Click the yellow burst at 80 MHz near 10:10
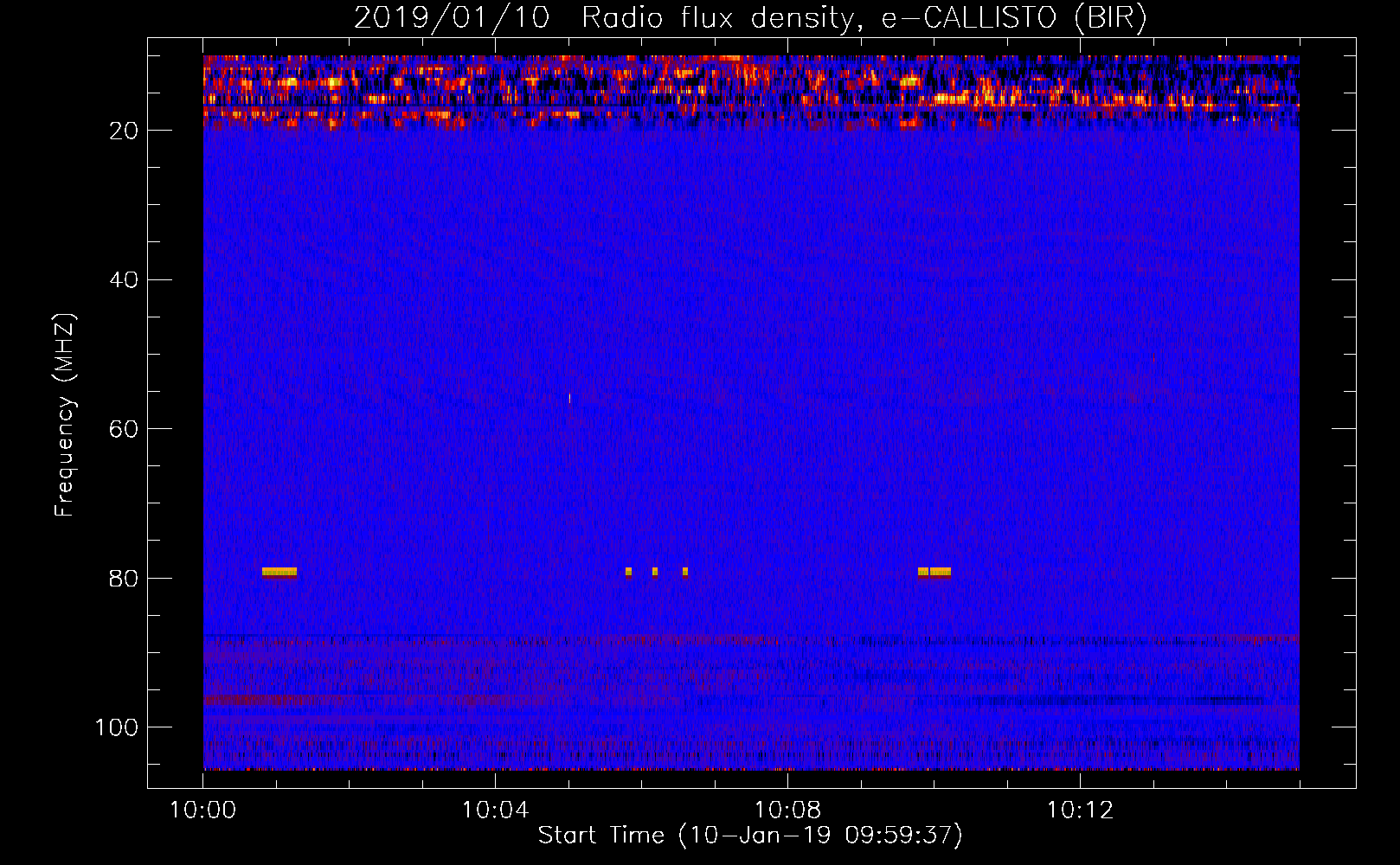 click(934, 572)
